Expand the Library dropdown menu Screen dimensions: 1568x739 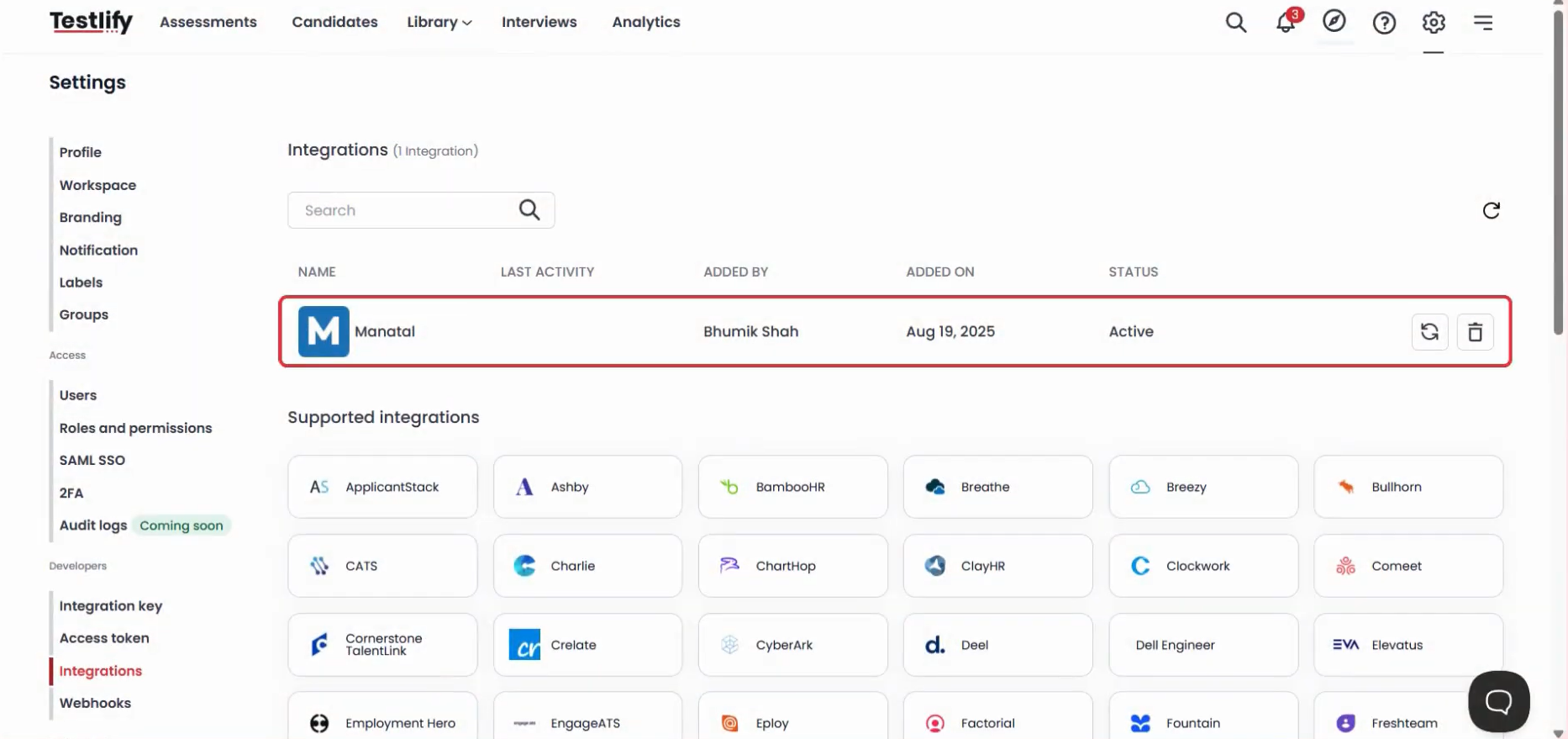coord(439,22)
